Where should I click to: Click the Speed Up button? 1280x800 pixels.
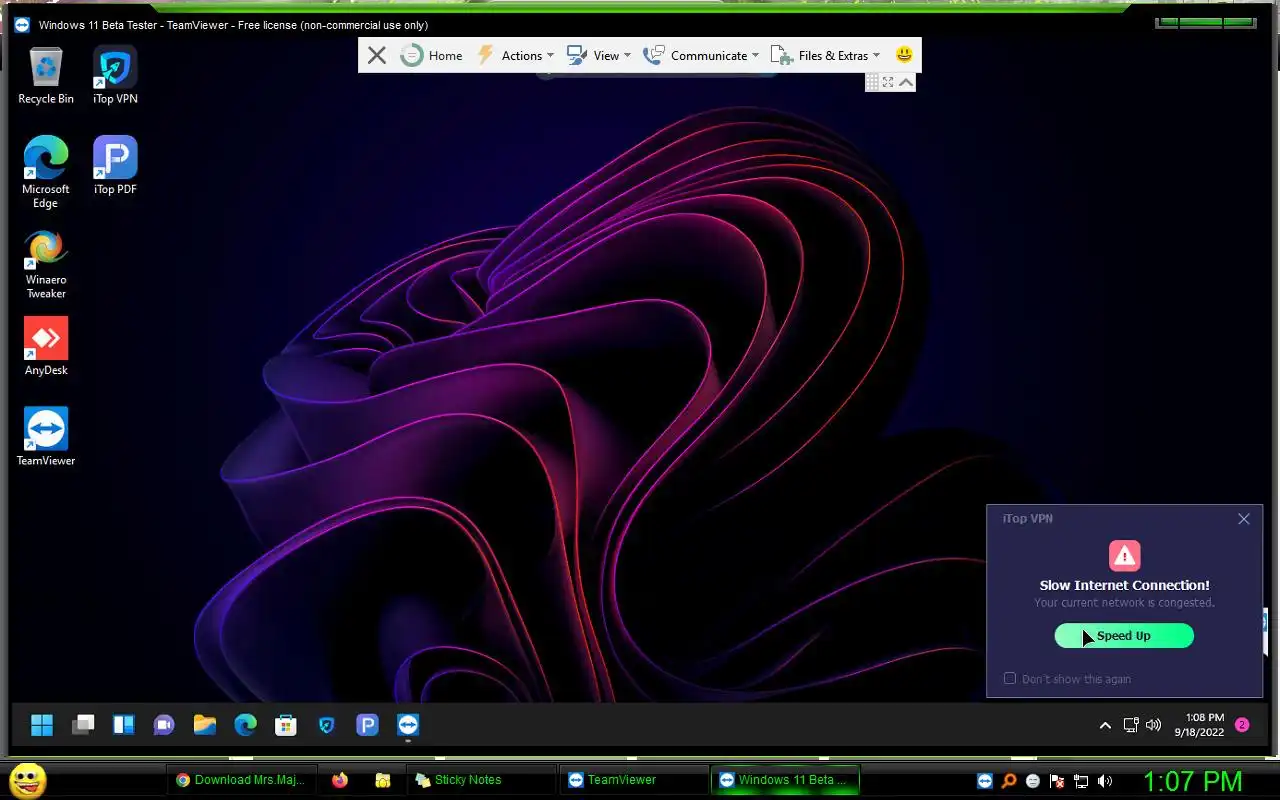point(1124,636)
